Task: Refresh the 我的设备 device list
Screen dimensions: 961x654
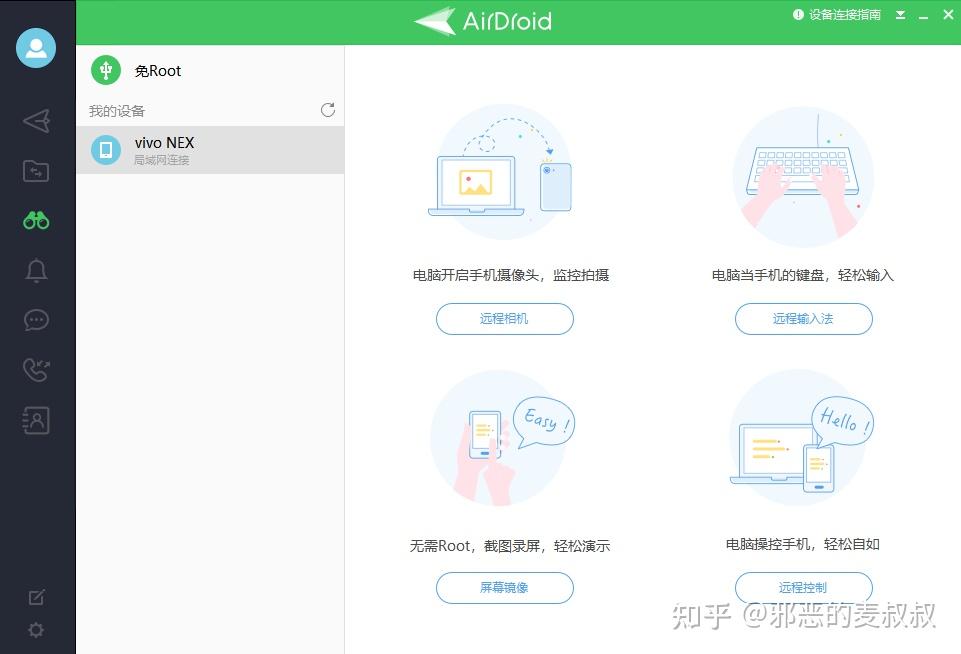Action: (x=328, y=110)
